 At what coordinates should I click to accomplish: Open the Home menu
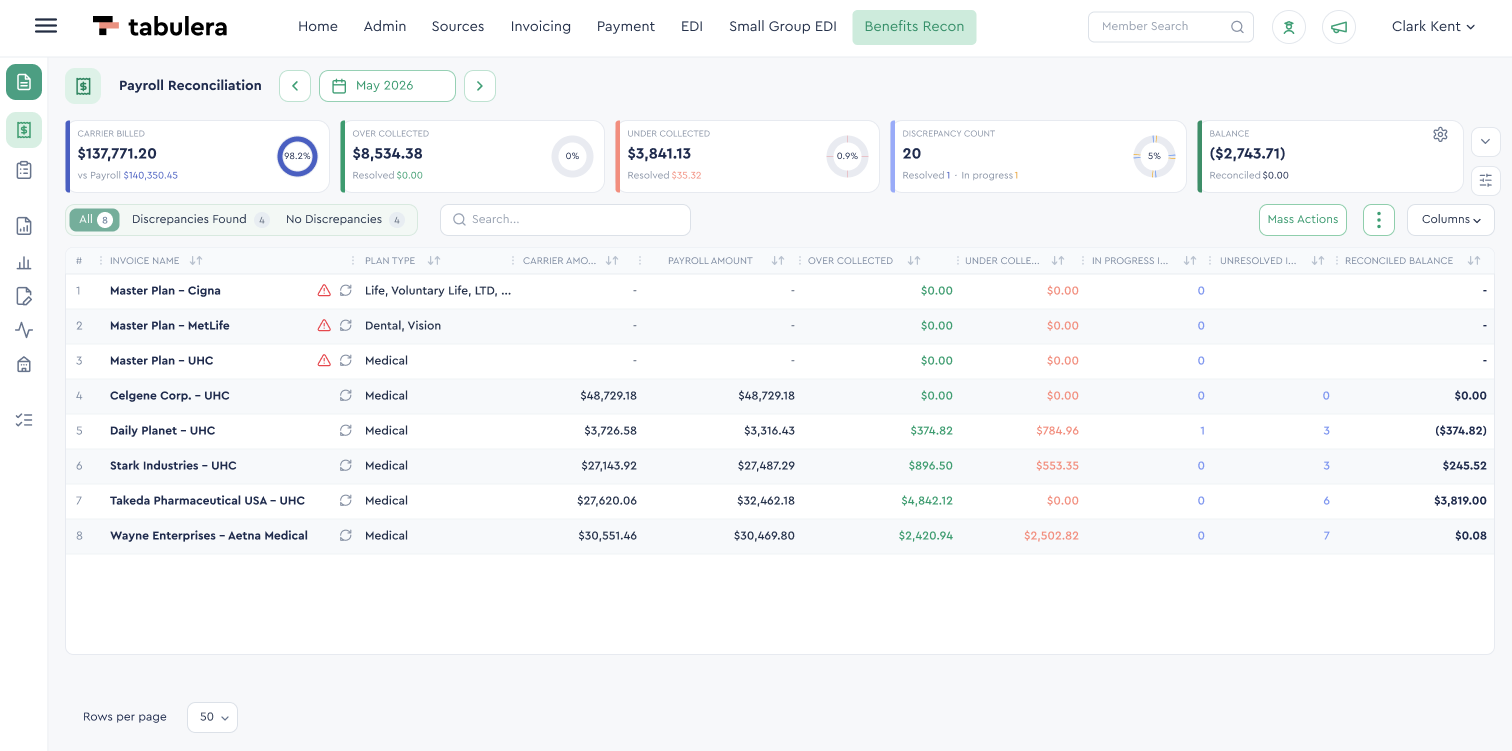point(318,27)
